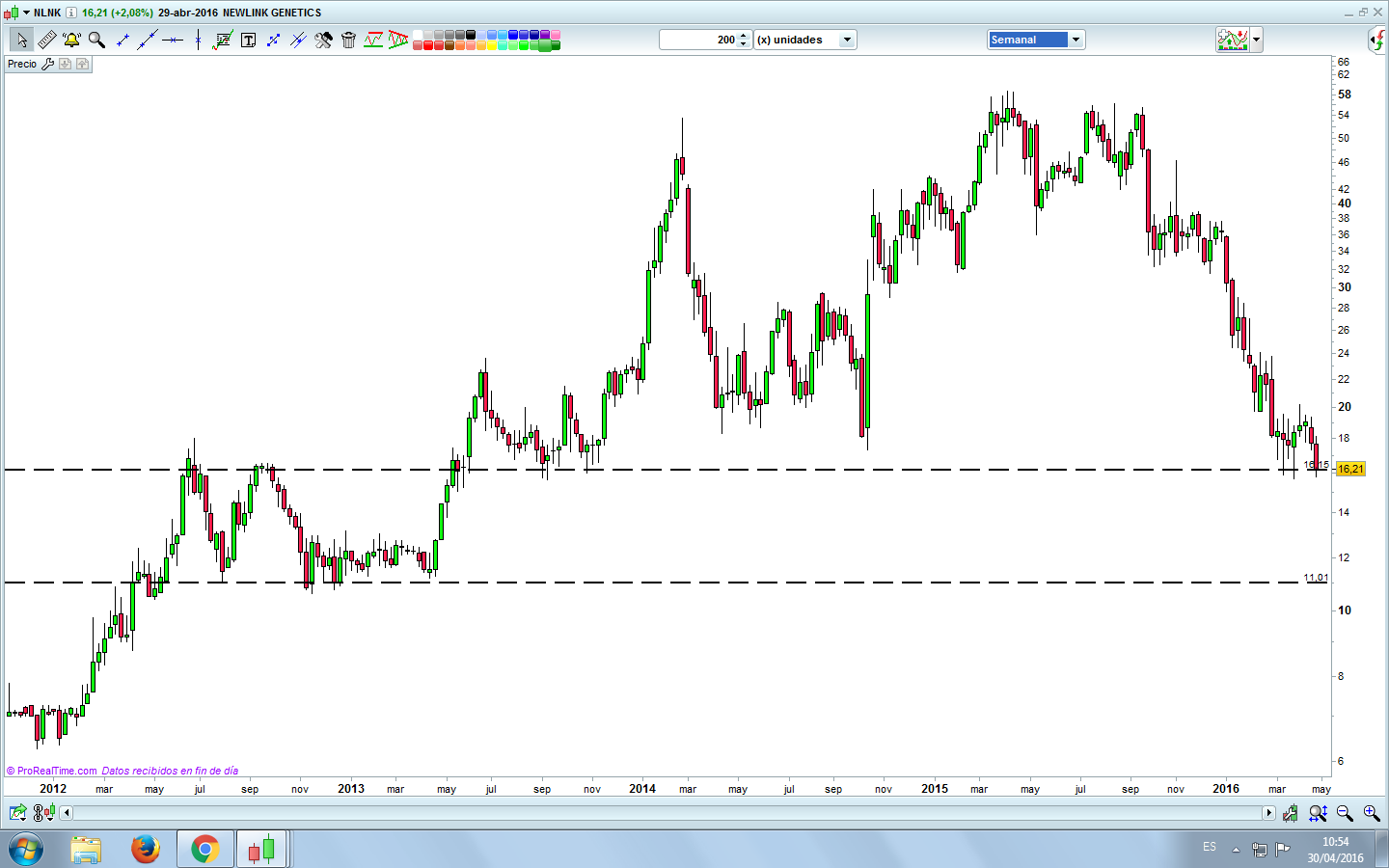This screenshot has width=1389, height=868.
Task: Open Chrome from taskbar
Action: [x=204, y=850]
